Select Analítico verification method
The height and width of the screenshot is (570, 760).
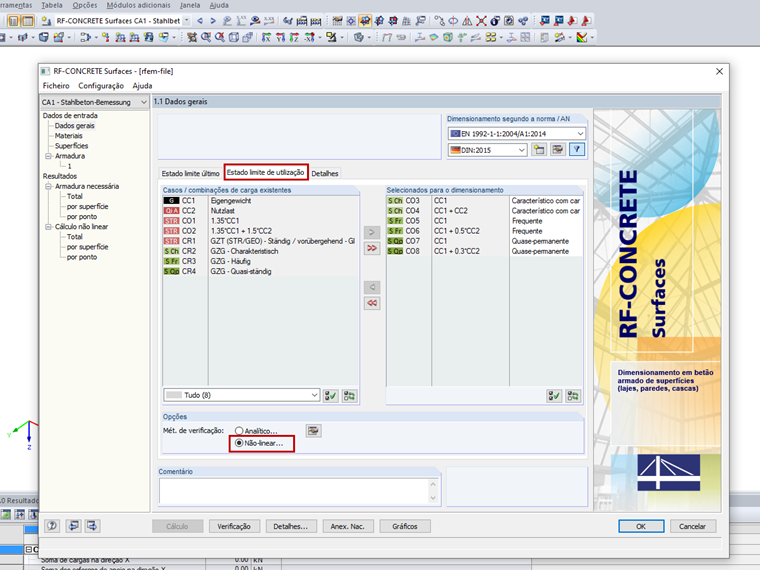256,430
